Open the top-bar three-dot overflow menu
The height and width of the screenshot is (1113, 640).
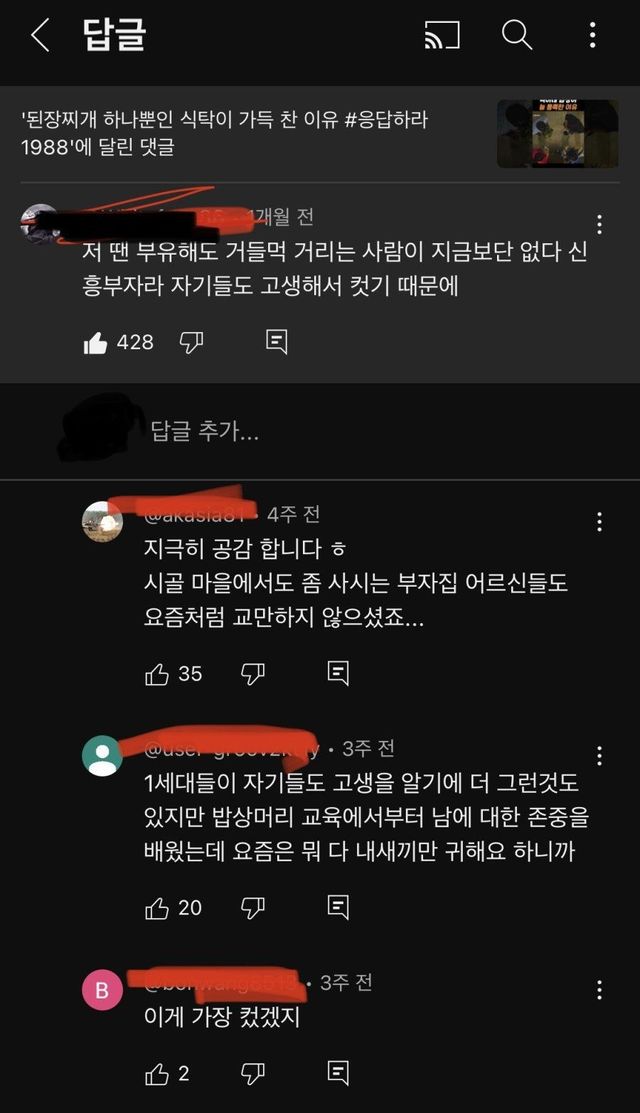592,35
